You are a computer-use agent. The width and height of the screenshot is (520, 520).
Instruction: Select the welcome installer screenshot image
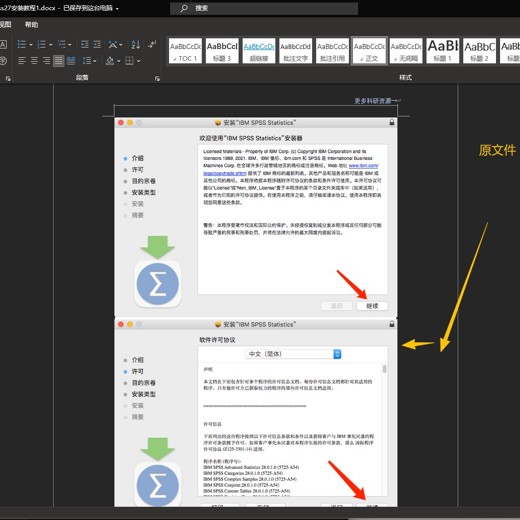pyautogui.click(x=256, y=217)
